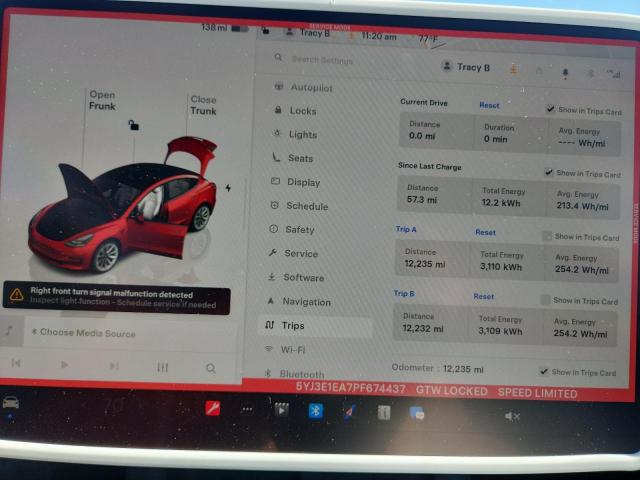The image size is (640, 480).
Task: Open the Lights settings menu
Action: point(295,134)
